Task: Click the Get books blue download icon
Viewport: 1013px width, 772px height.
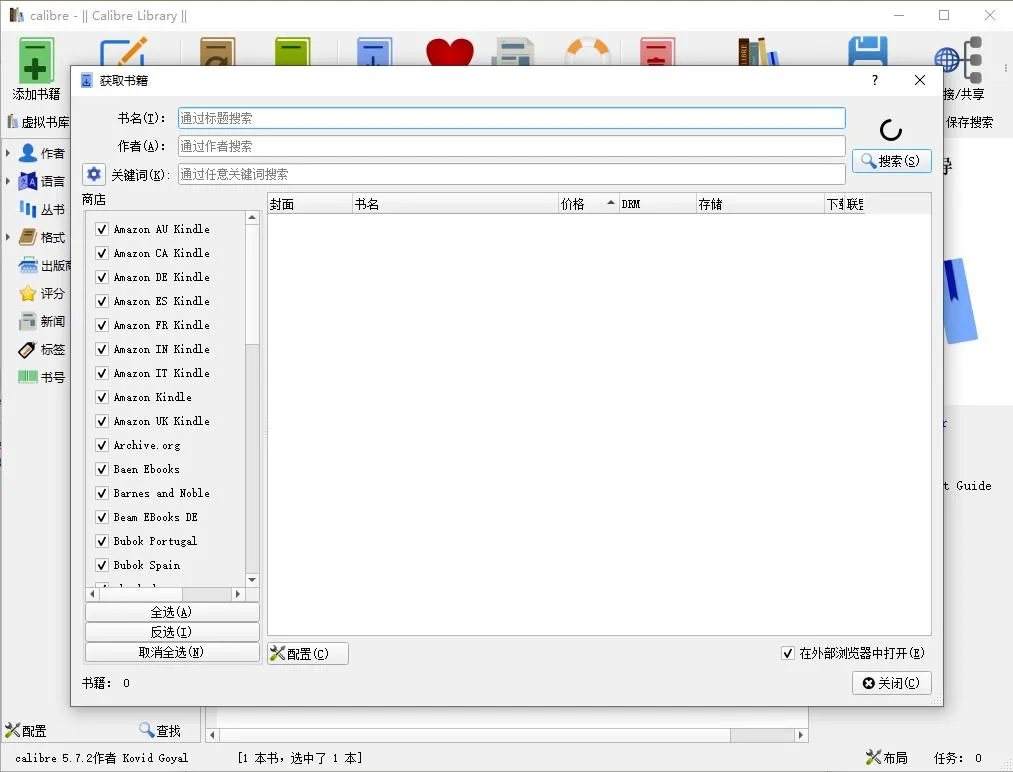Action: [374, 52]
